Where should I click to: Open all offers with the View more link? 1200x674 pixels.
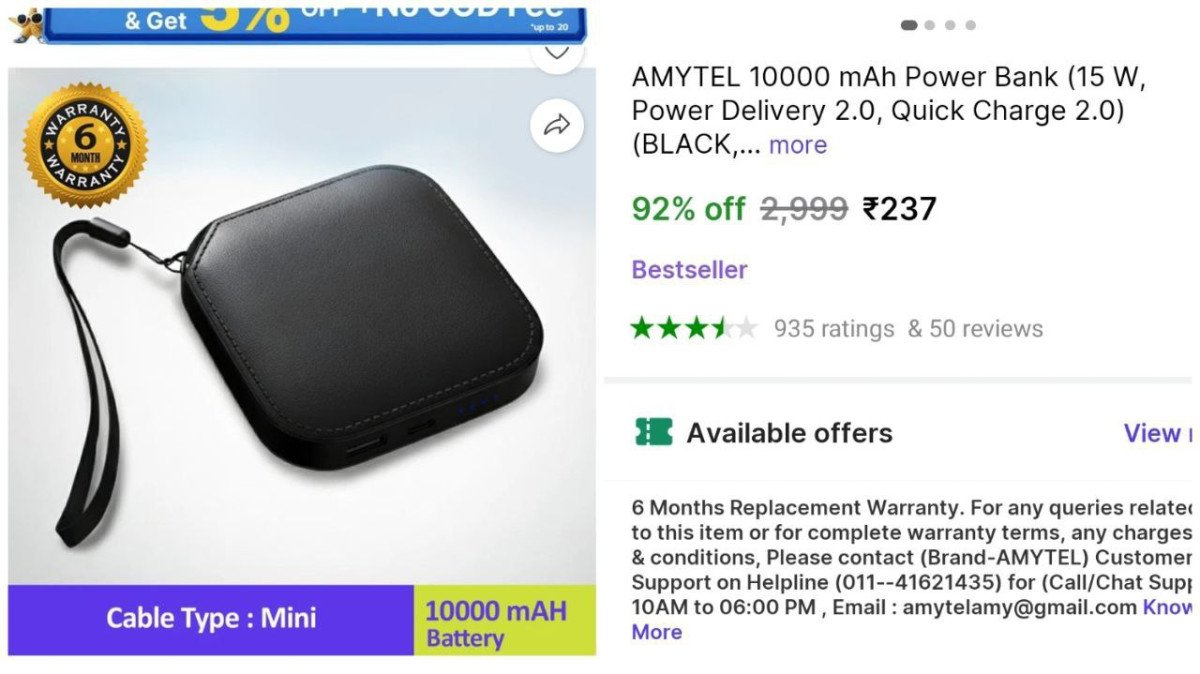tap(1158, 433)
